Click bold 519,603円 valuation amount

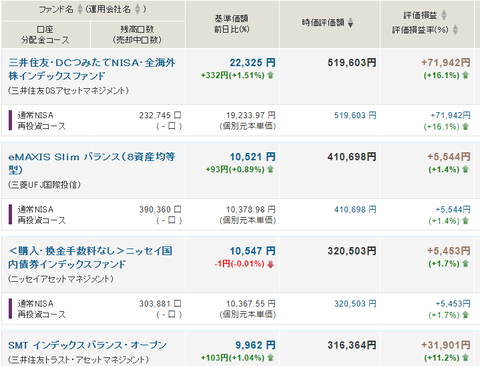point(352,63)
